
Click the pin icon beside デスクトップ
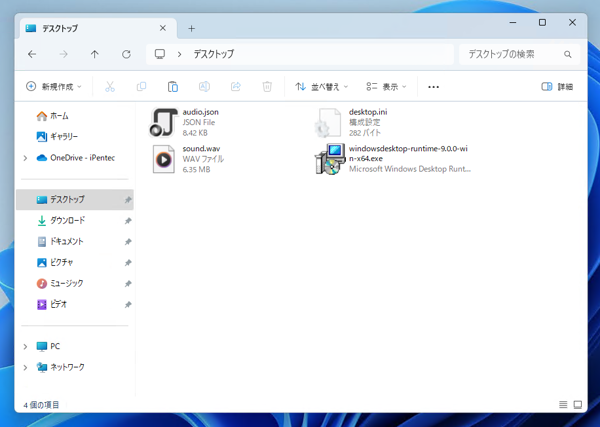[x=128, y=200]
